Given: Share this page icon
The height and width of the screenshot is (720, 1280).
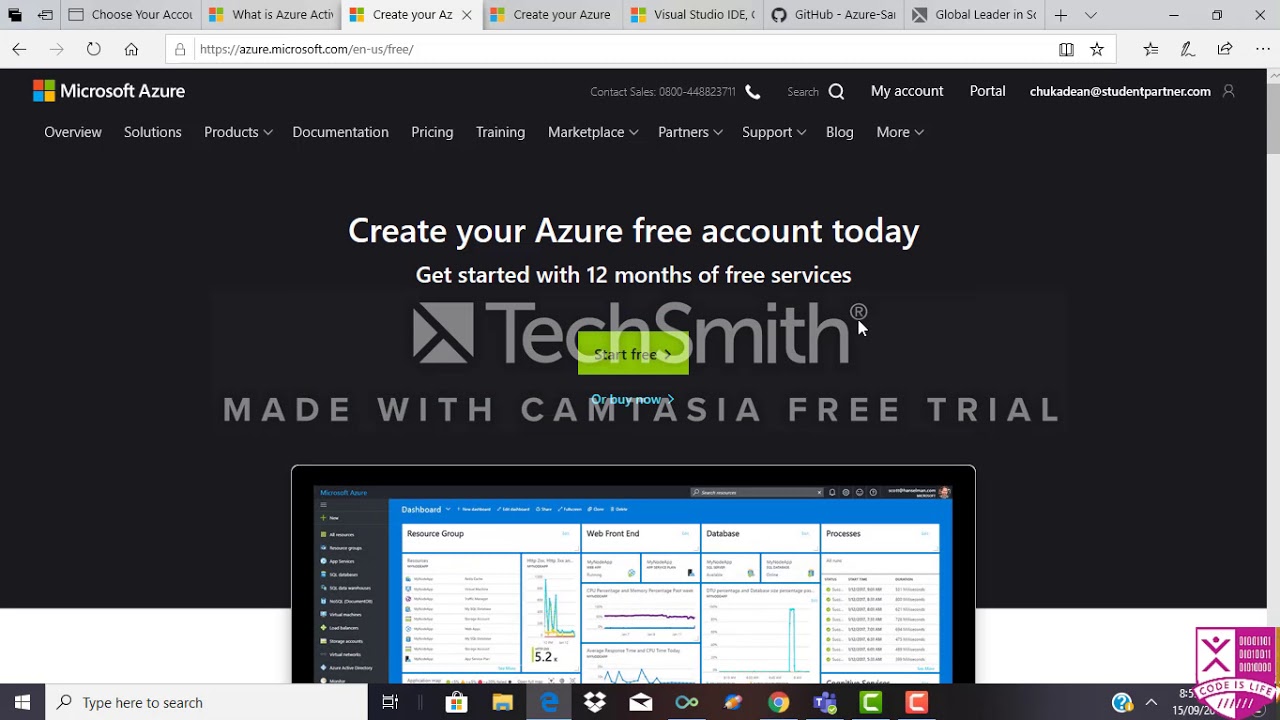Looking at the screenshot, I should [1225, 49].
